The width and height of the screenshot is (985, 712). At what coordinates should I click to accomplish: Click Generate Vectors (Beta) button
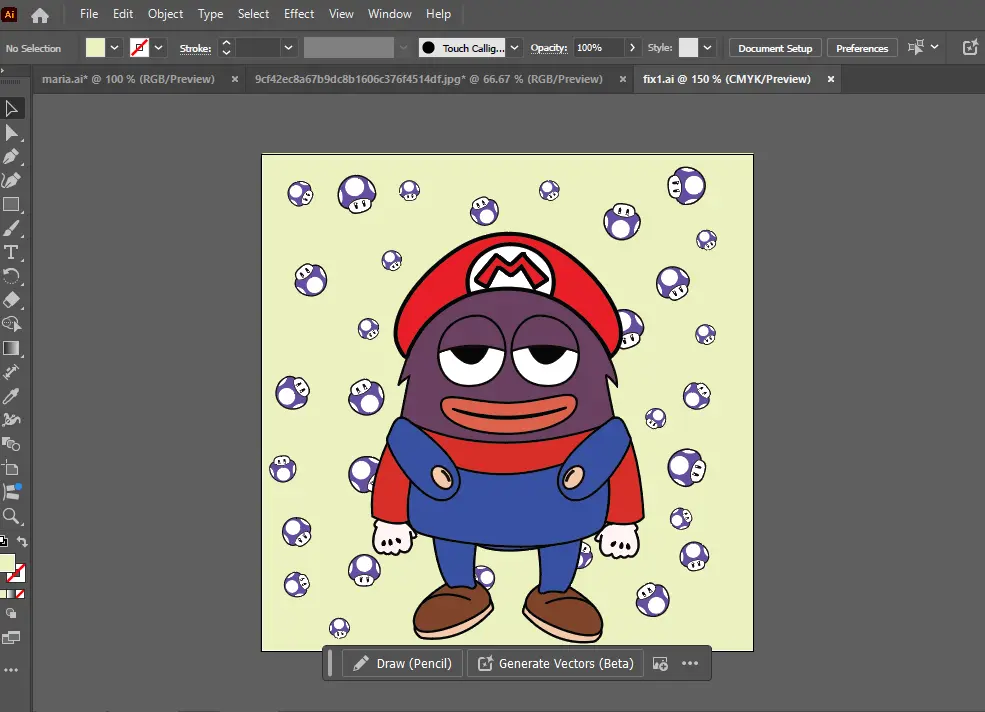556,664
